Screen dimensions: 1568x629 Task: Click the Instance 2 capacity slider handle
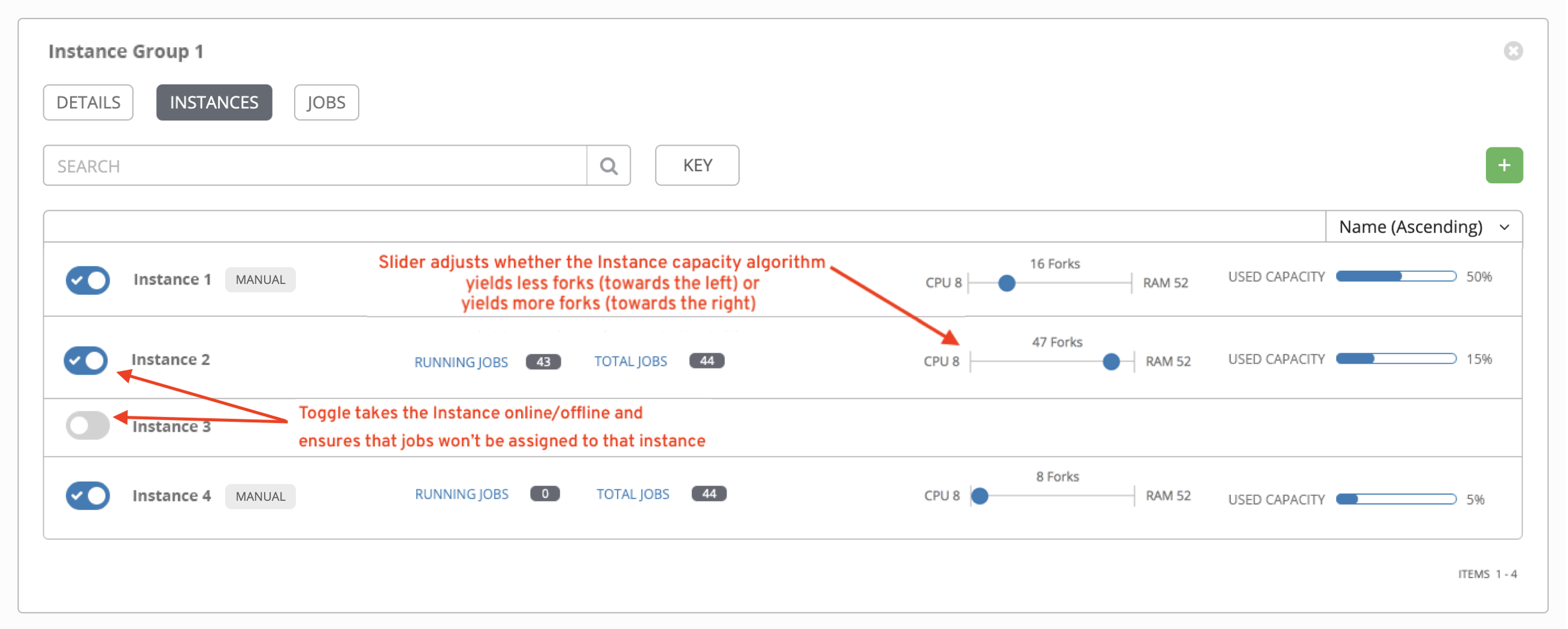pyautogui.click(x=1110, y=362)
